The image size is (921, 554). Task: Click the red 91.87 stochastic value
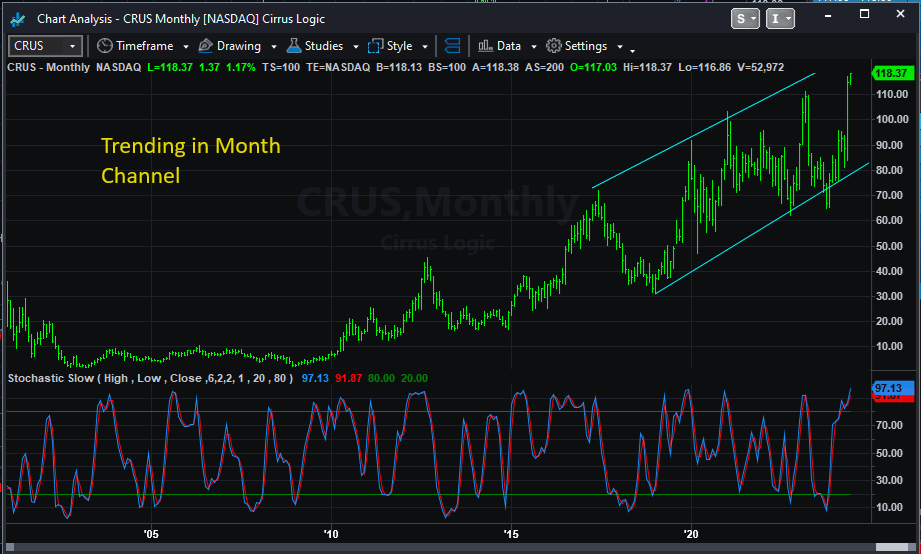coord(348,378)
